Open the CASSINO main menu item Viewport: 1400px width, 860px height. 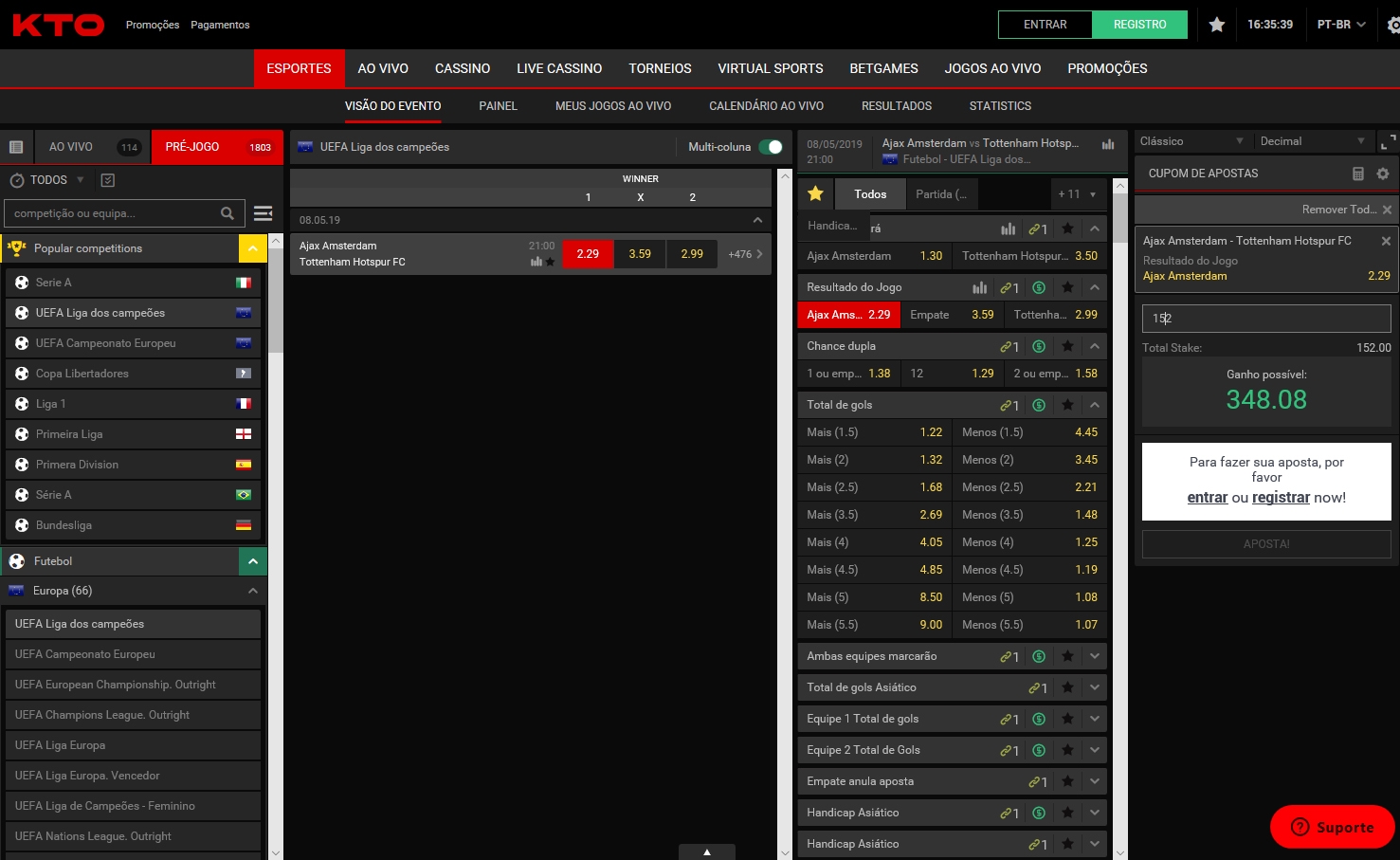(463, 68)
